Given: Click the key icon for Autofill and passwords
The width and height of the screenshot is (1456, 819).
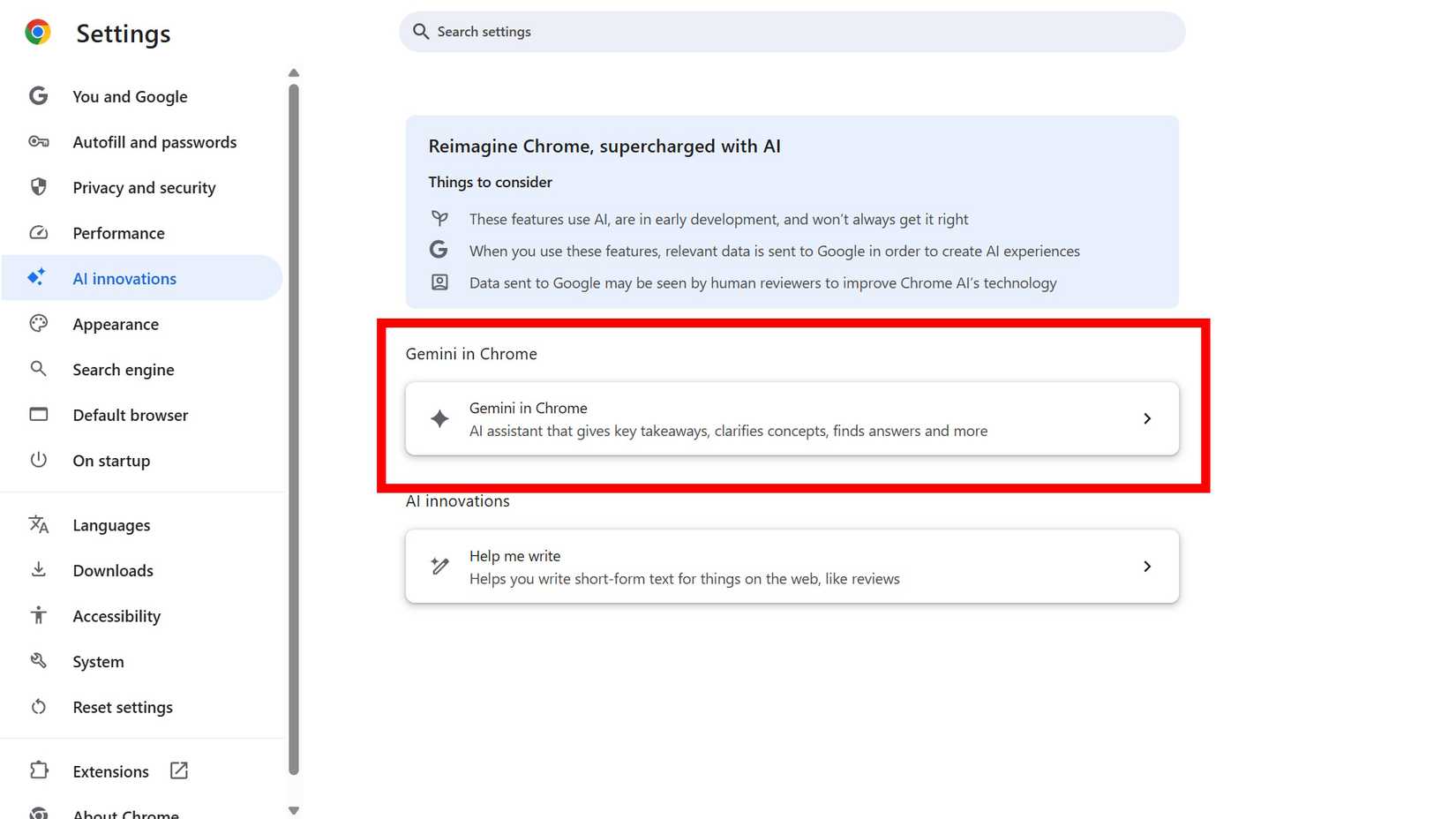Looking at the screenshot, I should point(38,142).
